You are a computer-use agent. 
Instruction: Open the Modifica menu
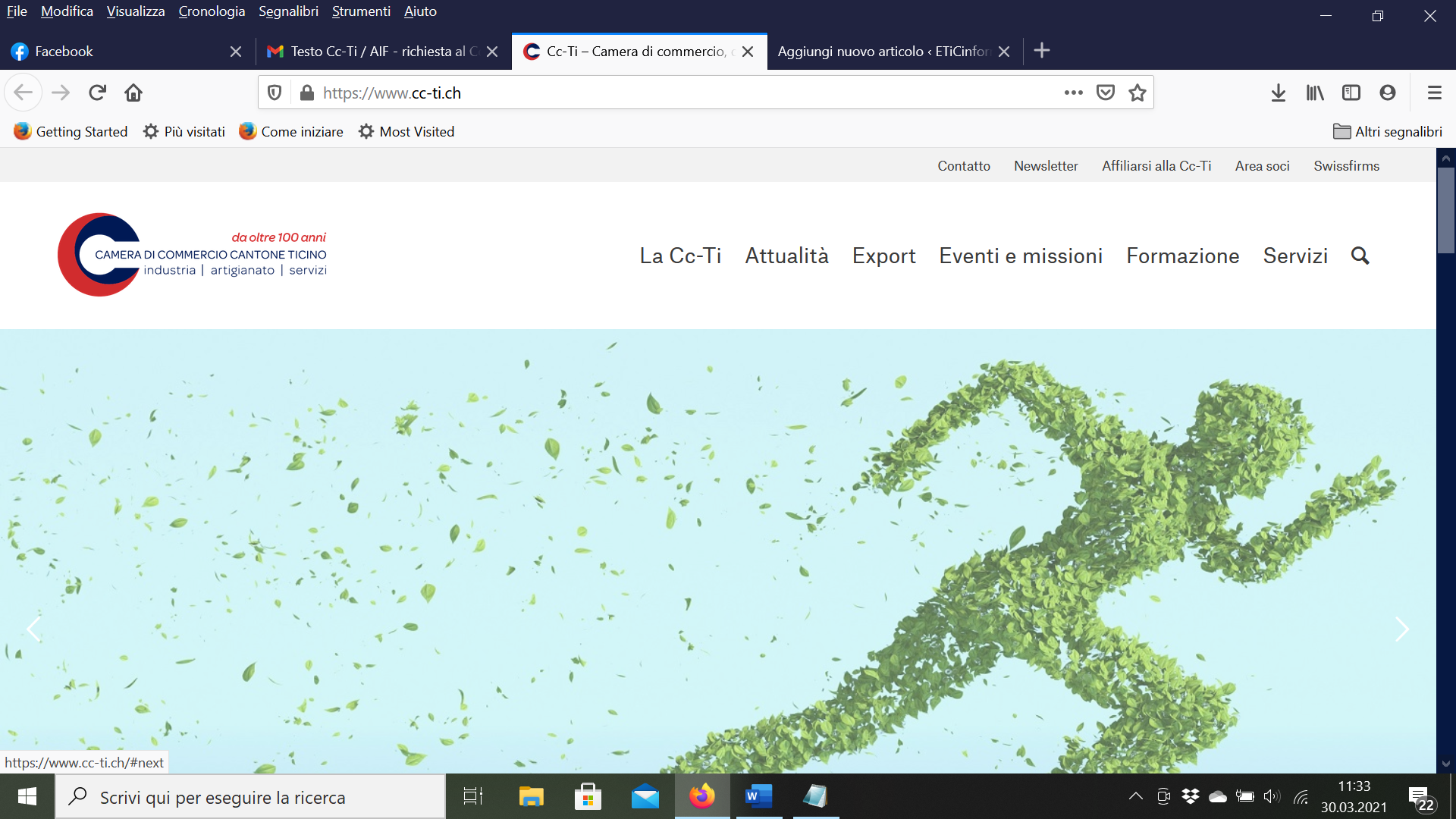click(x=67, y=11)
